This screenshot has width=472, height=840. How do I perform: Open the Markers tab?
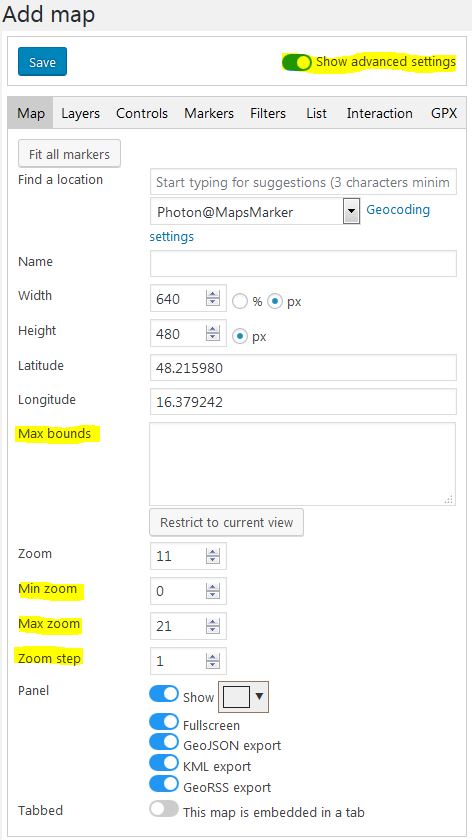tap(209, 114)
